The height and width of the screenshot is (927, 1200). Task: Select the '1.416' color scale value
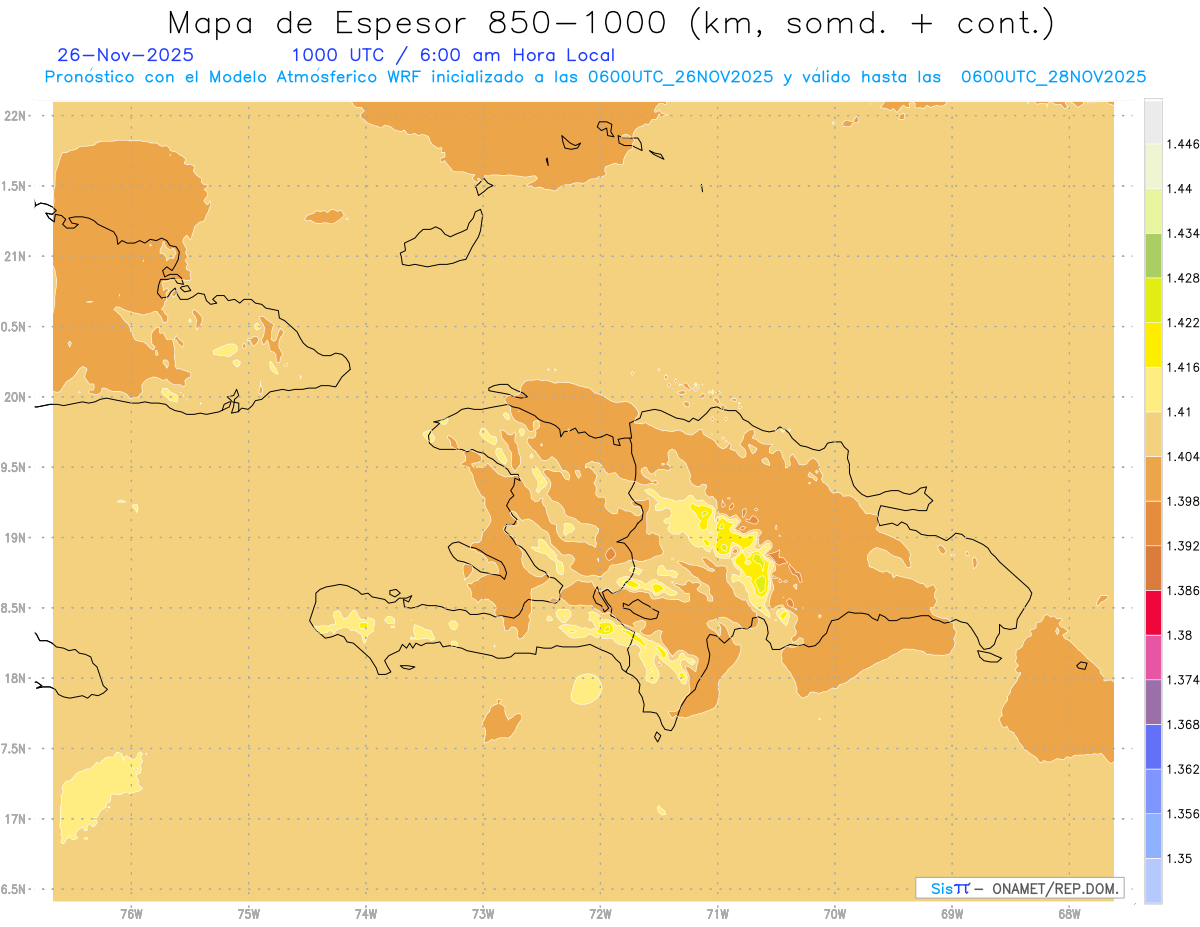(1184, 367)
